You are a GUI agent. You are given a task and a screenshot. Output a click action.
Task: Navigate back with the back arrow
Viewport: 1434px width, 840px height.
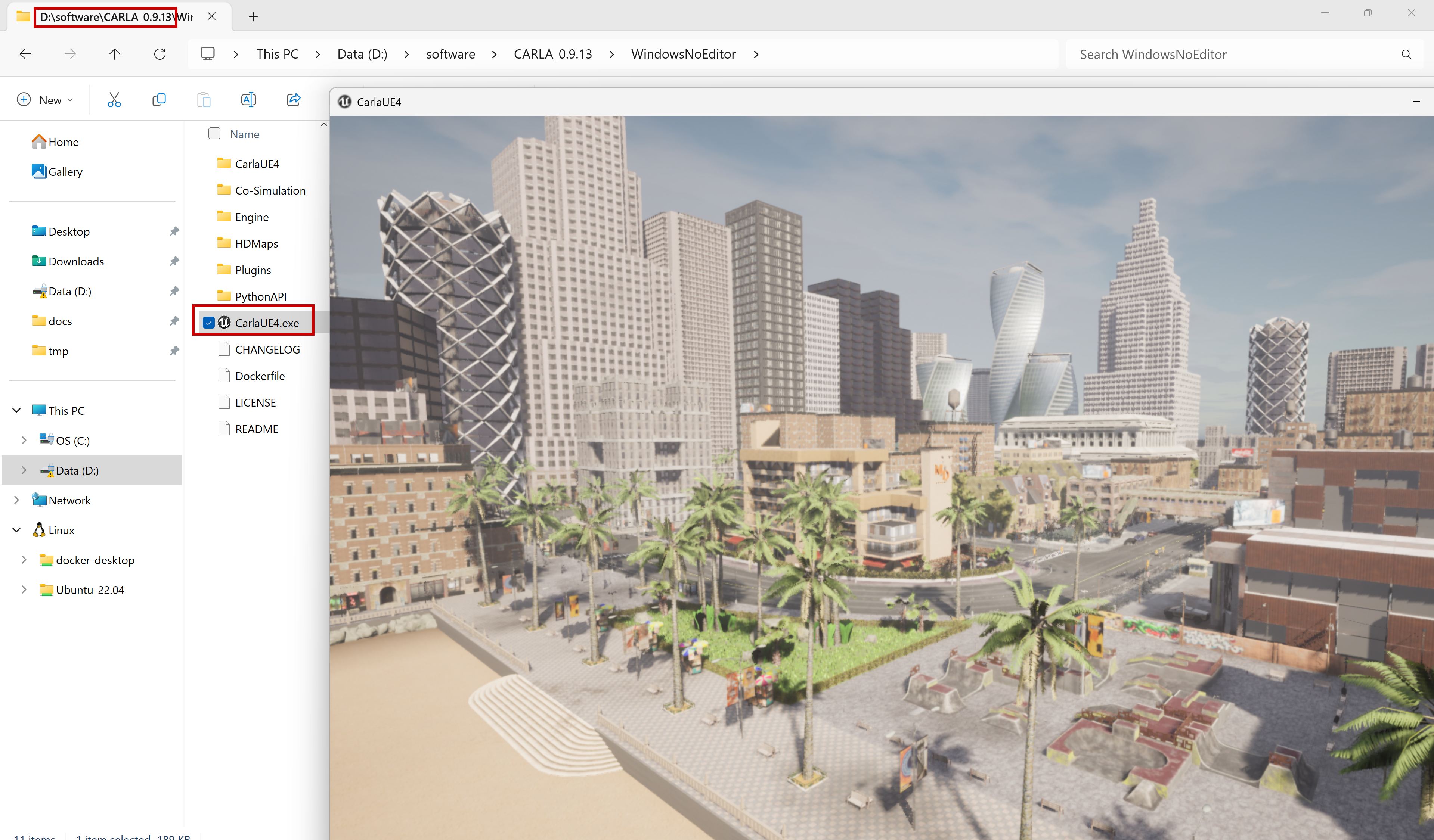pyautogui.click(x=25, y=54)
